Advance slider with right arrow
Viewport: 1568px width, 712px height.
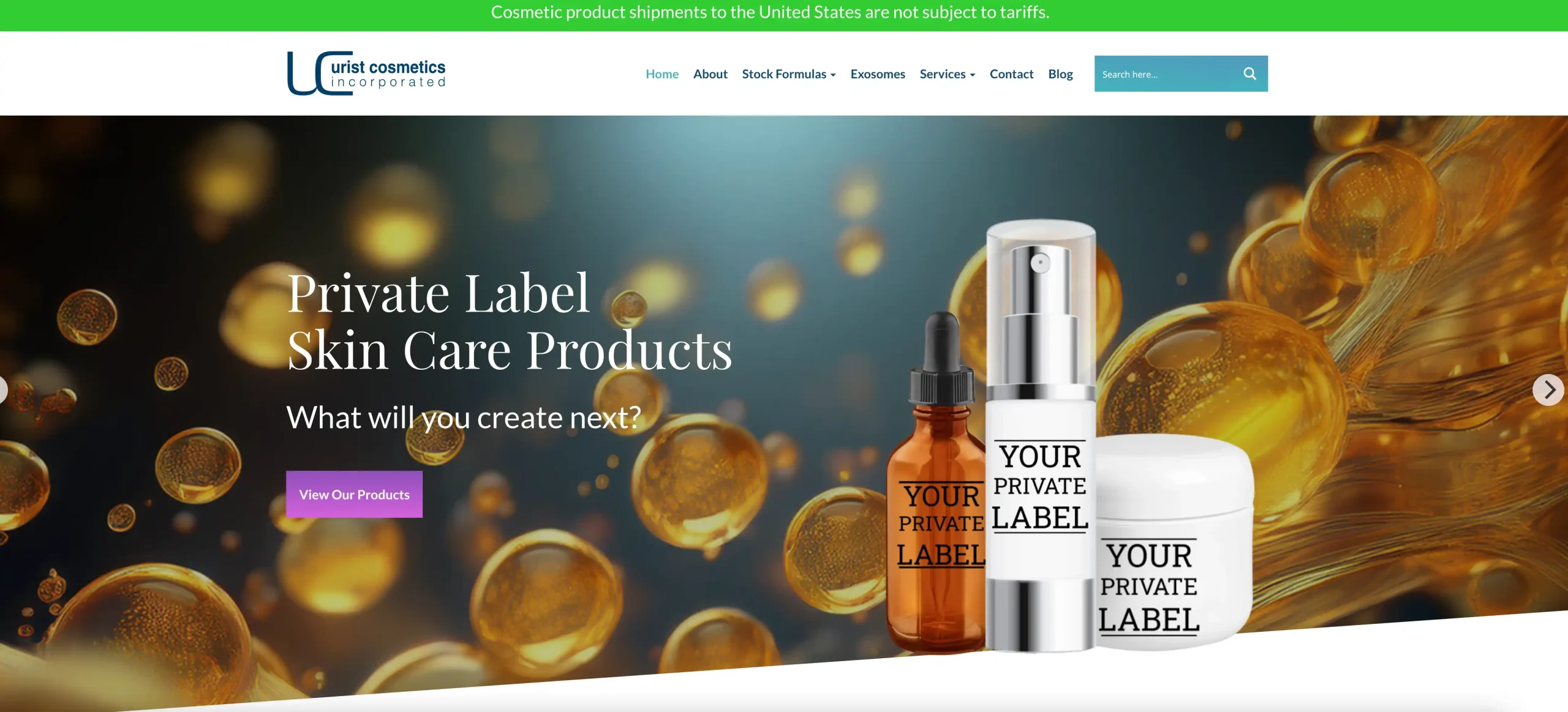pos(1548,389)
